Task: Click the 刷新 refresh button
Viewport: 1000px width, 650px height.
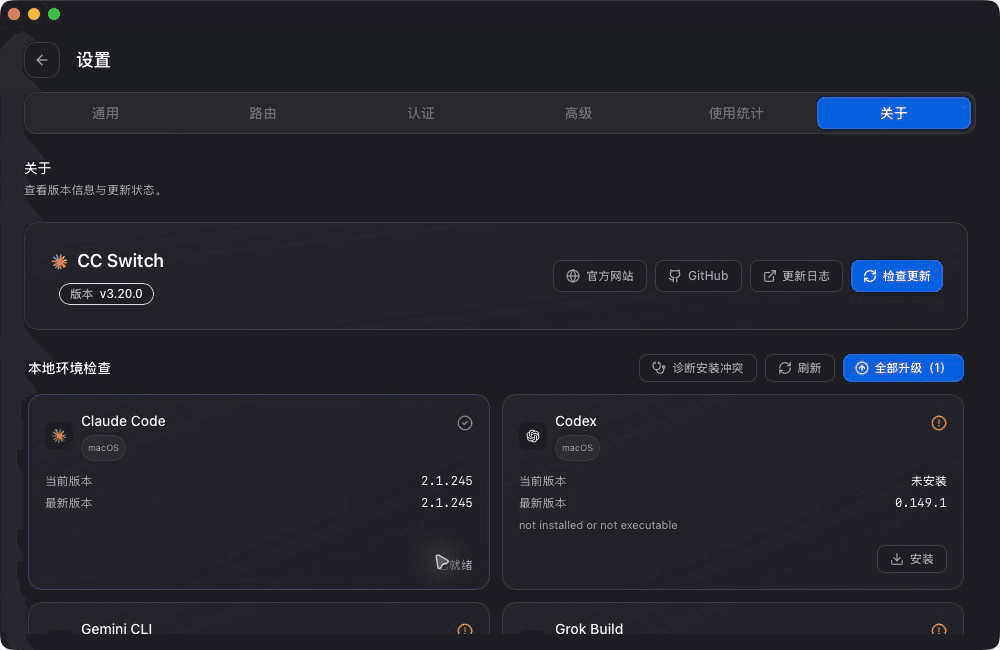Action: click(800, 368)
